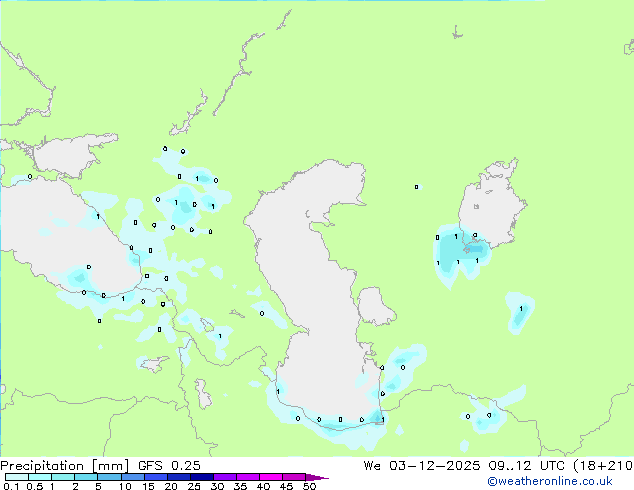Click the legend value label '0.1'

click(11, 486)
